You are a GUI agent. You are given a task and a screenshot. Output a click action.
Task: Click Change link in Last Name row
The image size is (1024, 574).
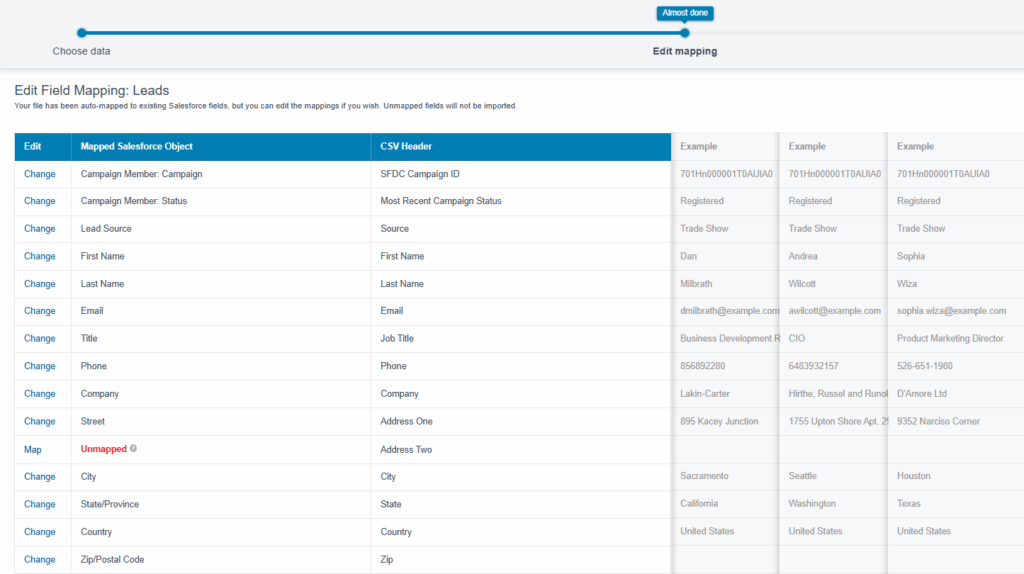[39, 283]
